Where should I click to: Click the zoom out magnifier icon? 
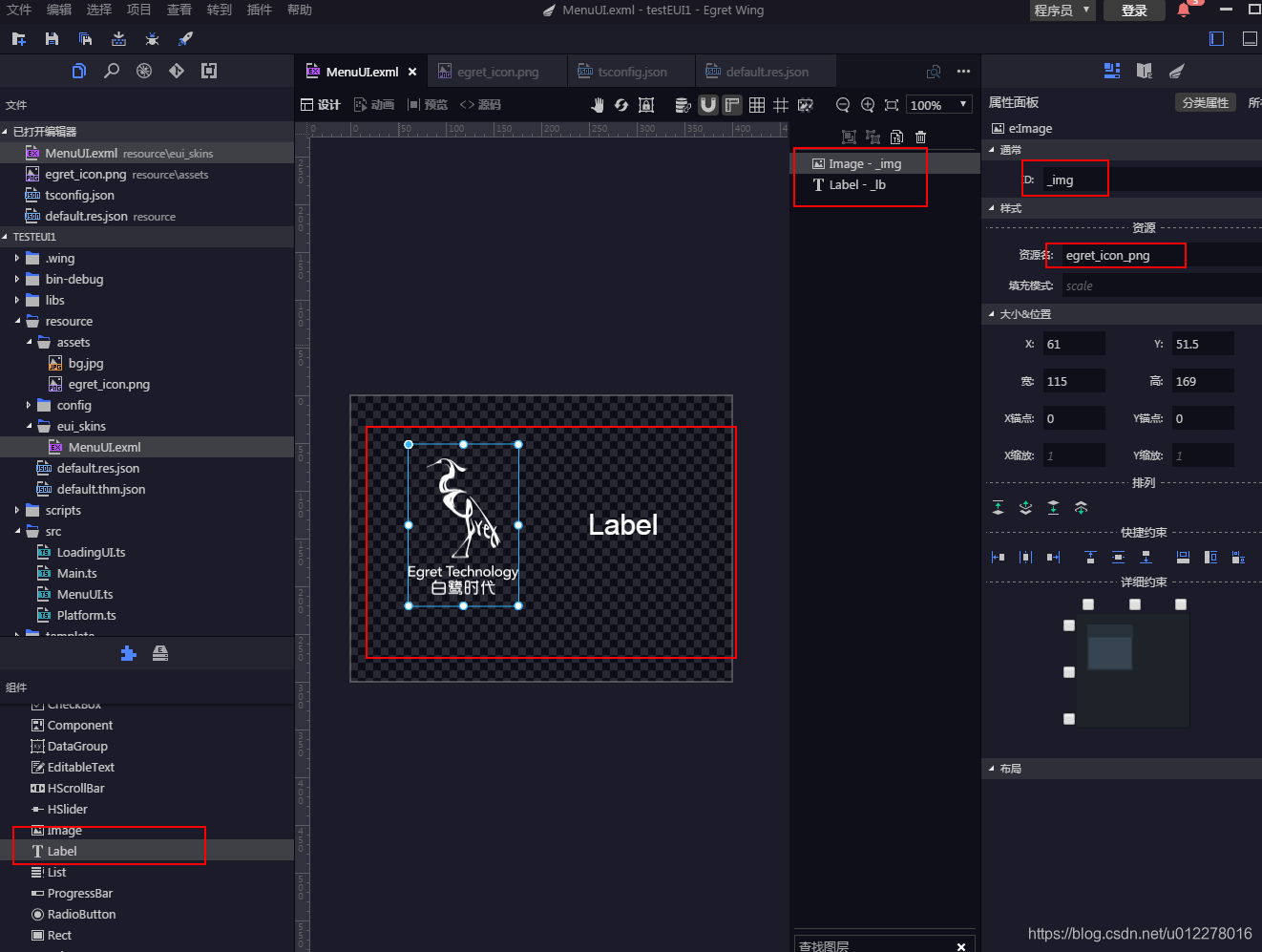pyautogui.click(x=843, y=105)
